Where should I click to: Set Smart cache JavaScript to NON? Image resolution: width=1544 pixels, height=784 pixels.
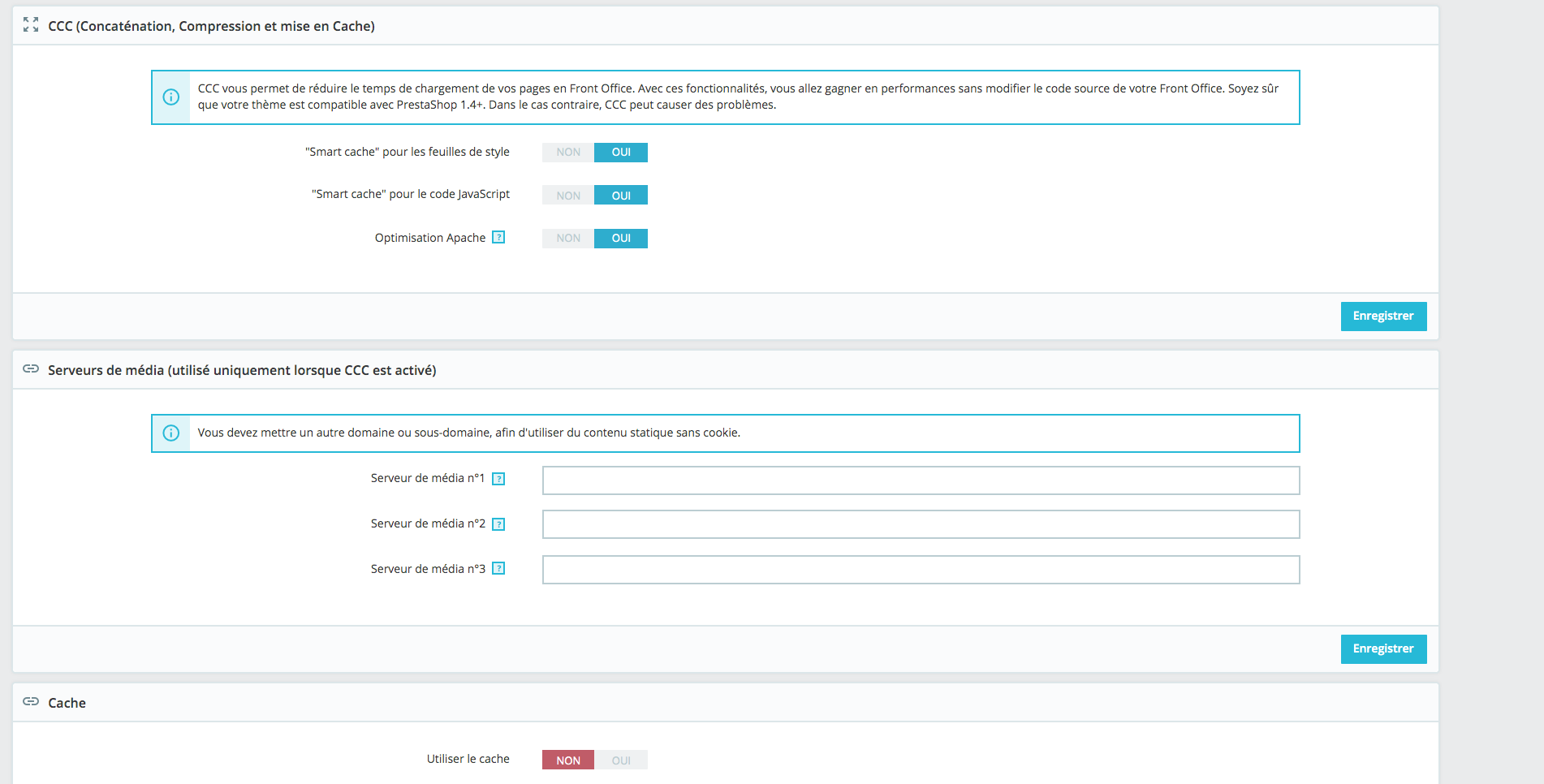click(568, 196)
